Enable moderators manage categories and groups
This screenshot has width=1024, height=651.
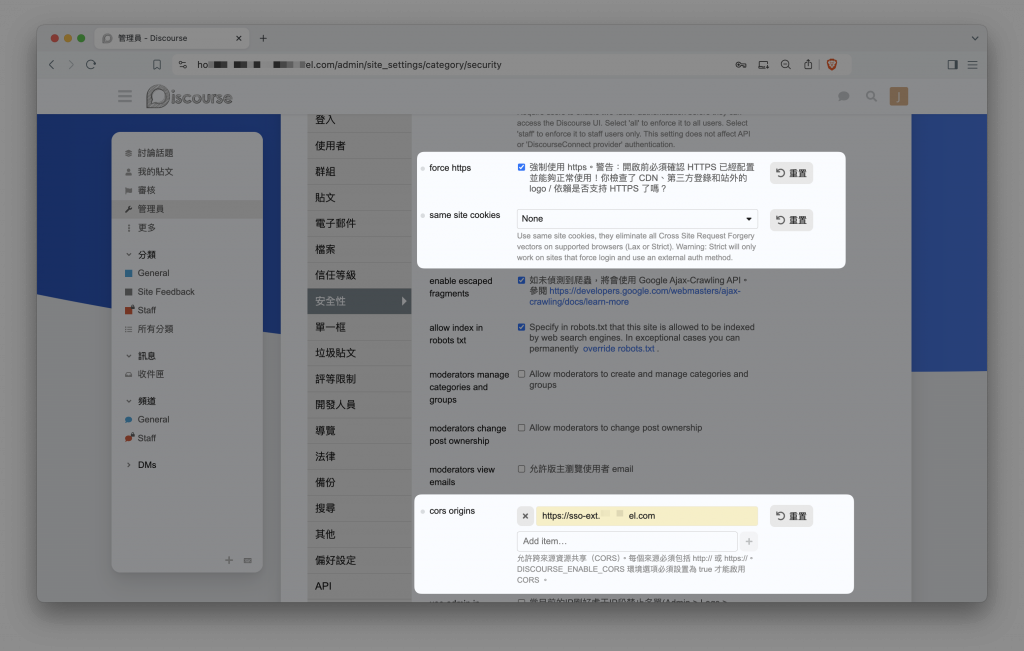point(521,374)
